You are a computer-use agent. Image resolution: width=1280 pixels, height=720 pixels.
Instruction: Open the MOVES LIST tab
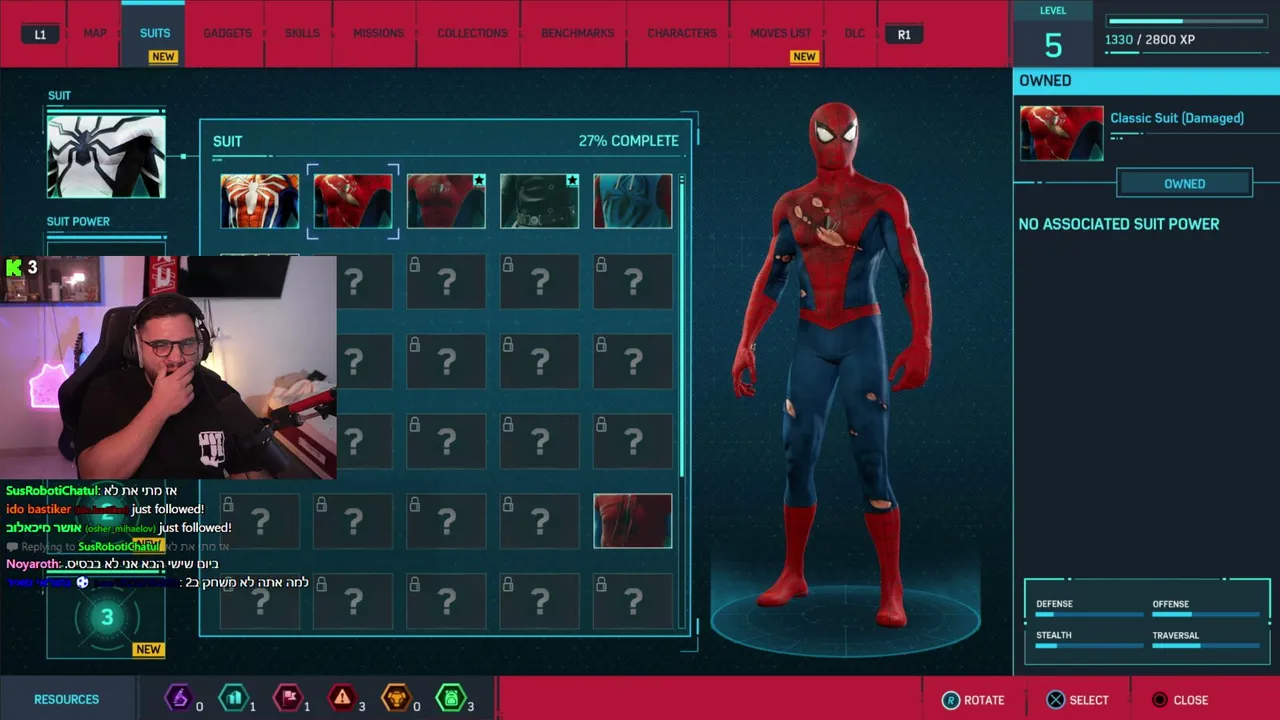781,33
